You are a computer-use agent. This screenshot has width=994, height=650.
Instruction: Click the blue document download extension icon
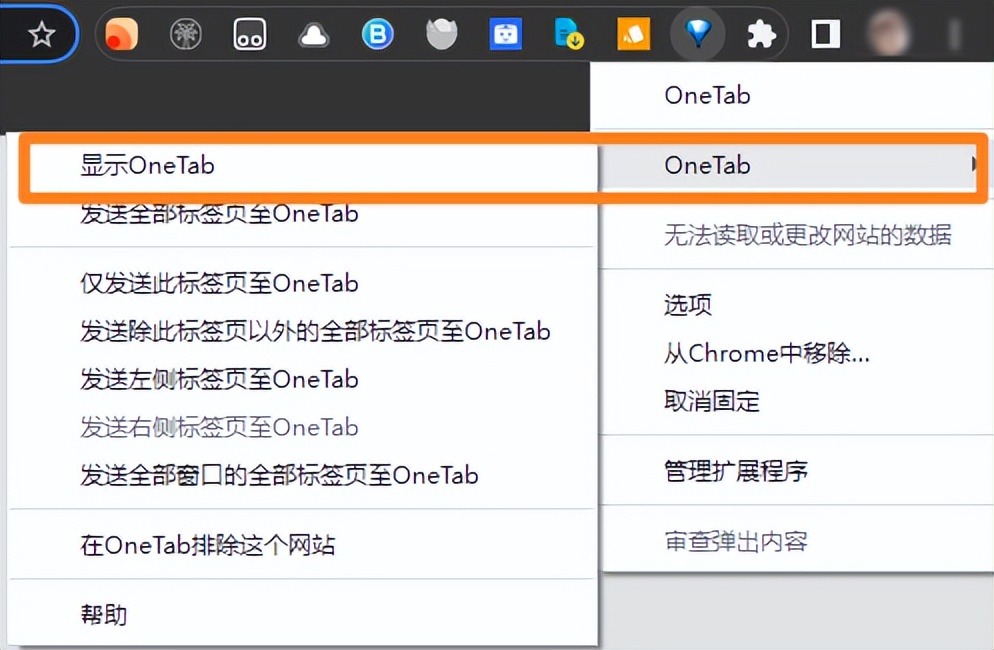tap(569, 34)
